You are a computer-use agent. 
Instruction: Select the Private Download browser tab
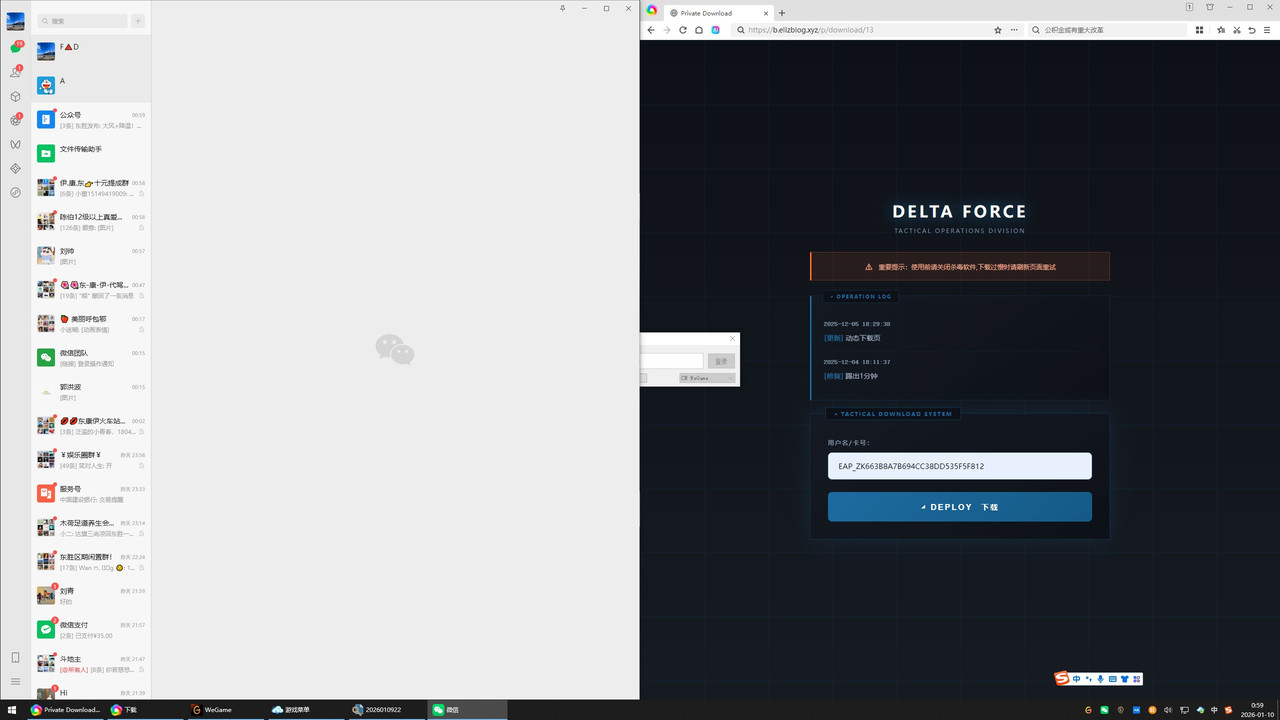pyautogui.click(x=717, y=13)
